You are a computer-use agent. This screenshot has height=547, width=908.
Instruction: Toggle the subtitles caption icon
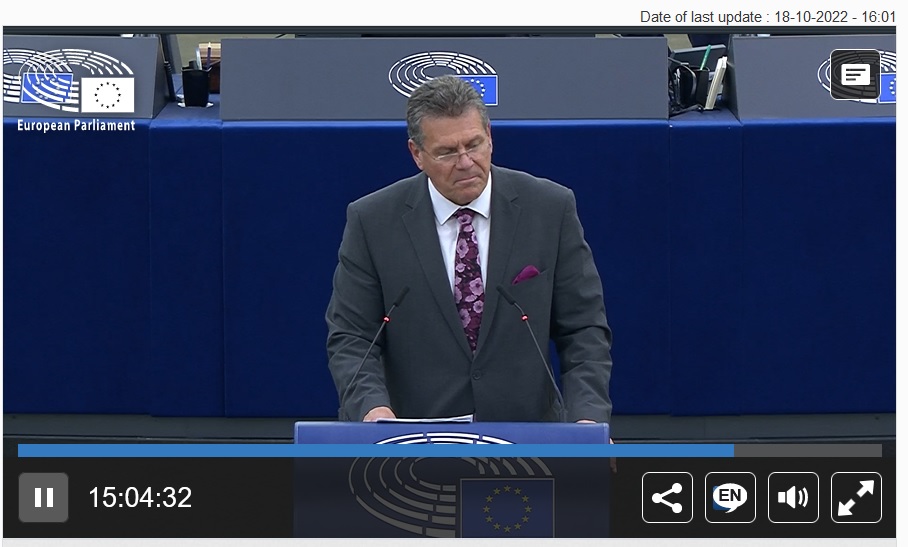[x=855, y=75]
